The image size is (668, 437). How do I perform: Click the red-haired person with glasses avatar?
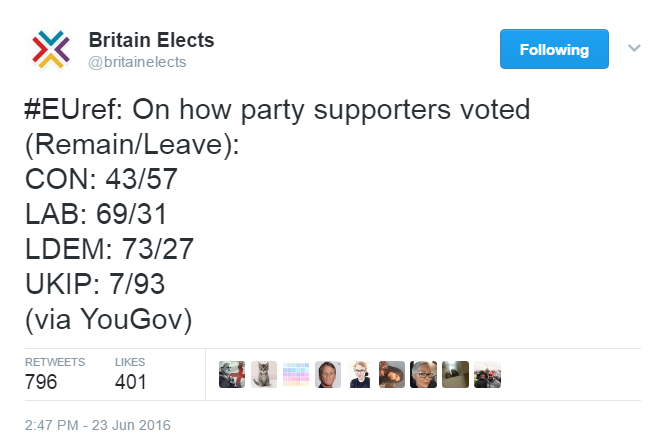click(360, 374)
